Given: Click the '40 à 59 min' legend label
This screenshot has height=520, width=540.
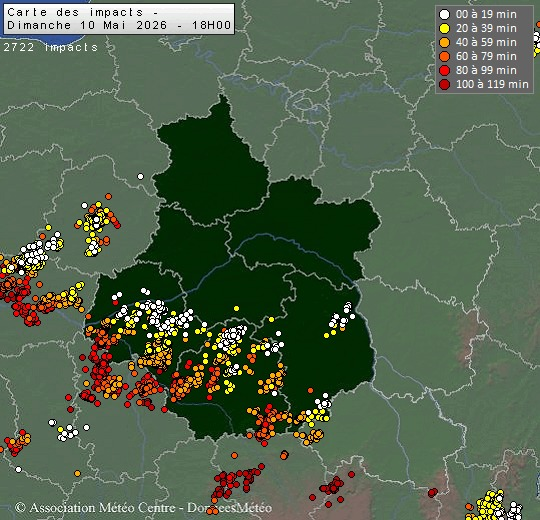Looking at the screenshot, I should [x=486, y=42].
